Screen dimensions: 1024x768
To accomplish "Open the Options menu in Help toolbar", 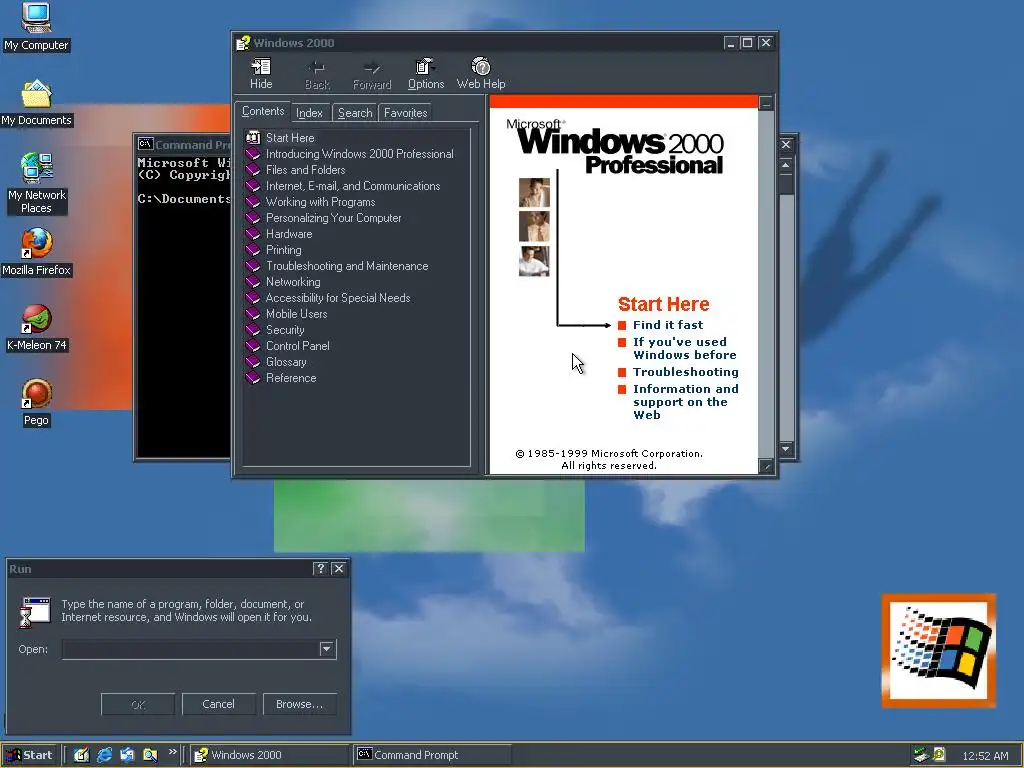I will (426, 73).
